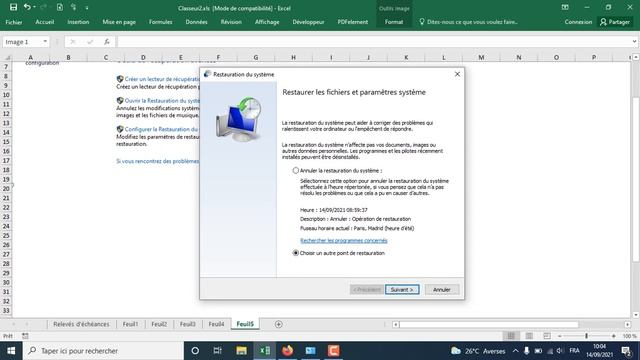The height and width of the screenshot is (360, 640).
Task: Click the zoom out minus button
Action: 560,336
